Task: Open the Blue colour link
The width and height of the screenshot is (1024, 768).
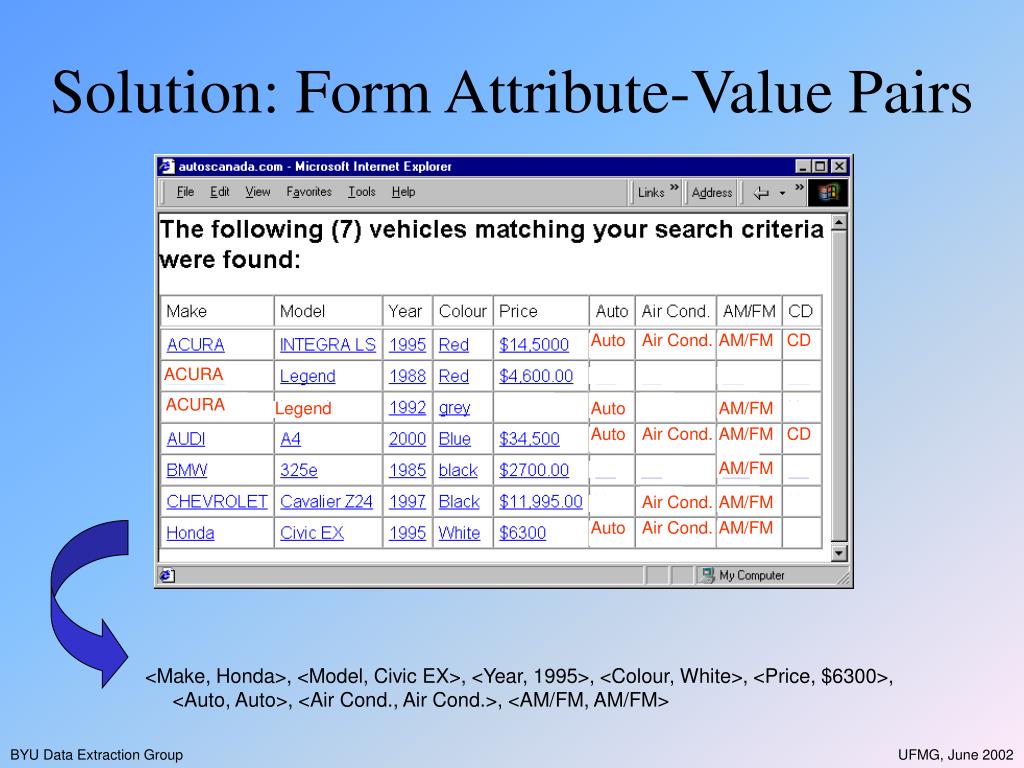Action: pos(455,439)
